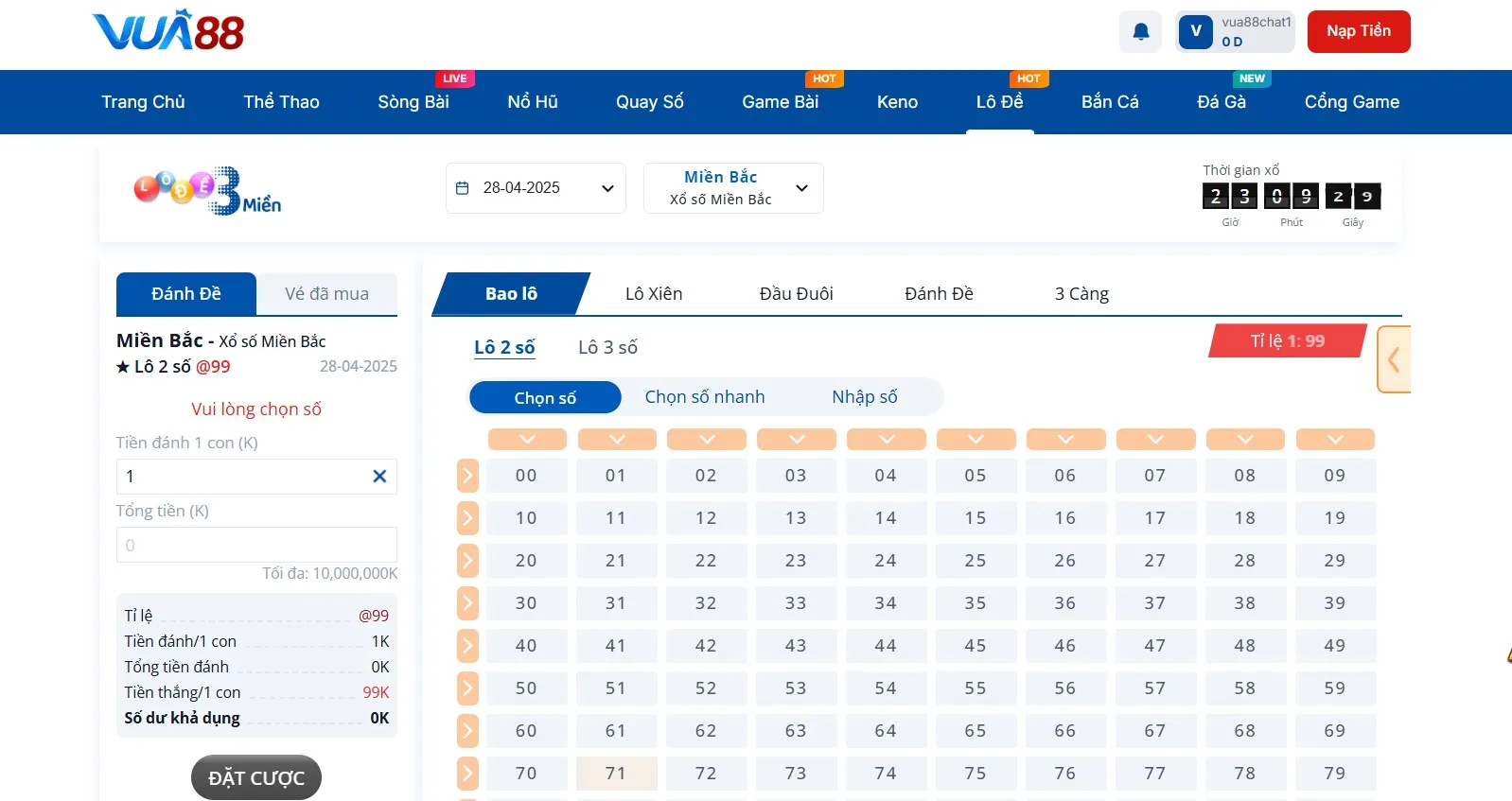Switch to the Lô Xiên tab

(x=654, y=294)
